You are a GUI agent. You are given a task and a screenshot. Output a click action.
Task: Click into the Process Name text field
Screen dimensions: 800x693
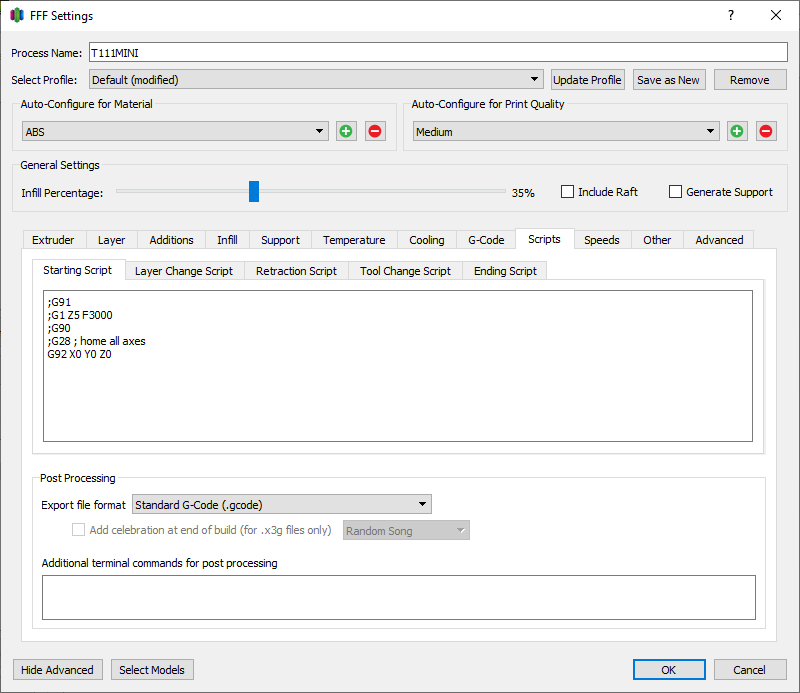click(x=438, y=53)
